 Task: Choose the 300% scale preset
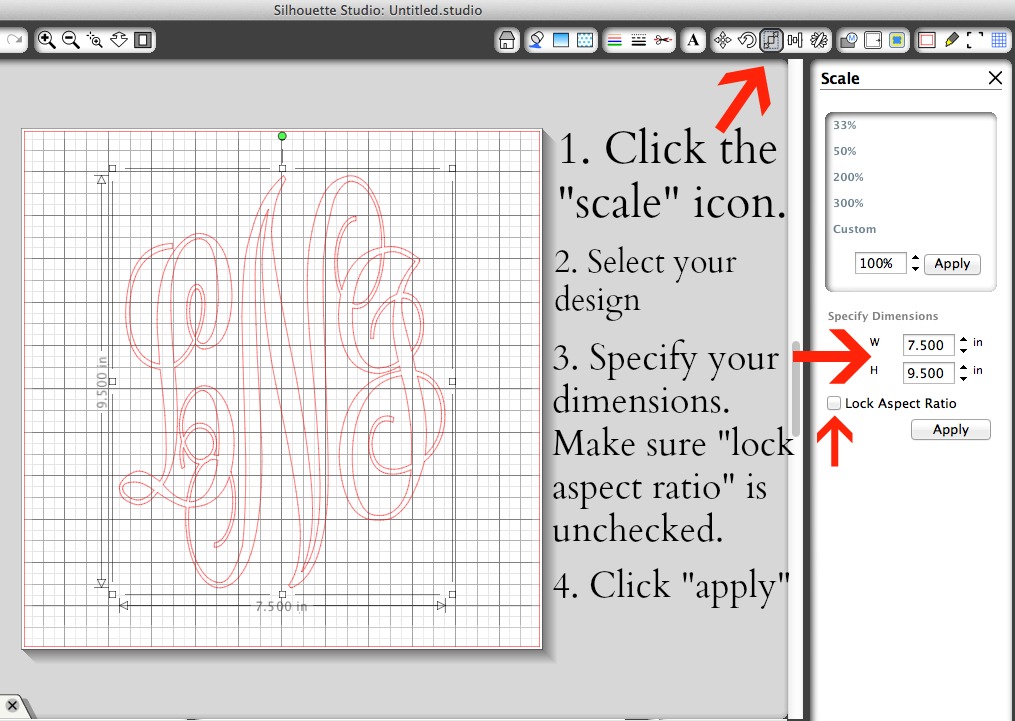pos(848,203)
